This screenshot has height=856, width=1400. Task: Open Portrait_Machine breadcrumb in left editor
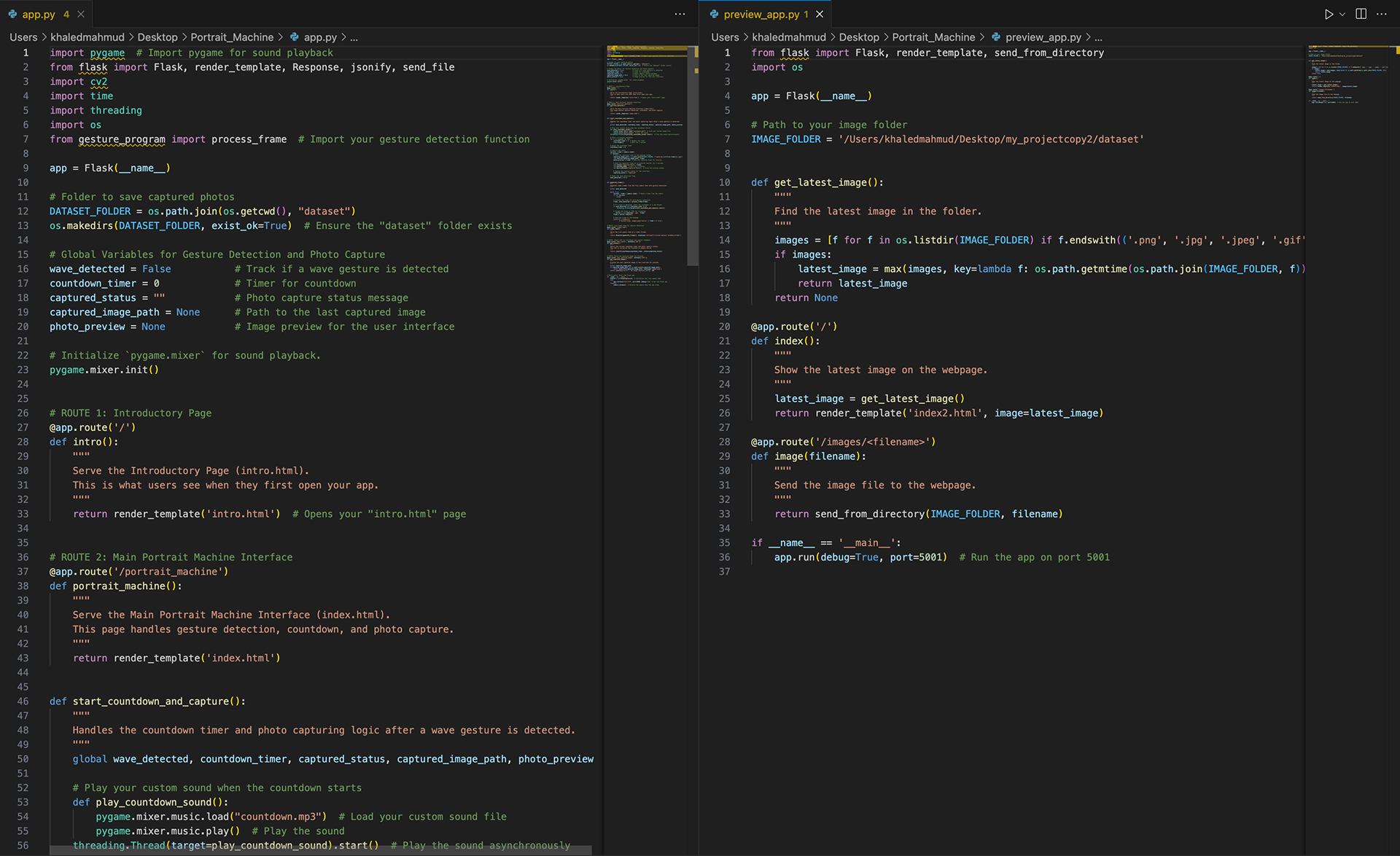[x=232, y=37]
